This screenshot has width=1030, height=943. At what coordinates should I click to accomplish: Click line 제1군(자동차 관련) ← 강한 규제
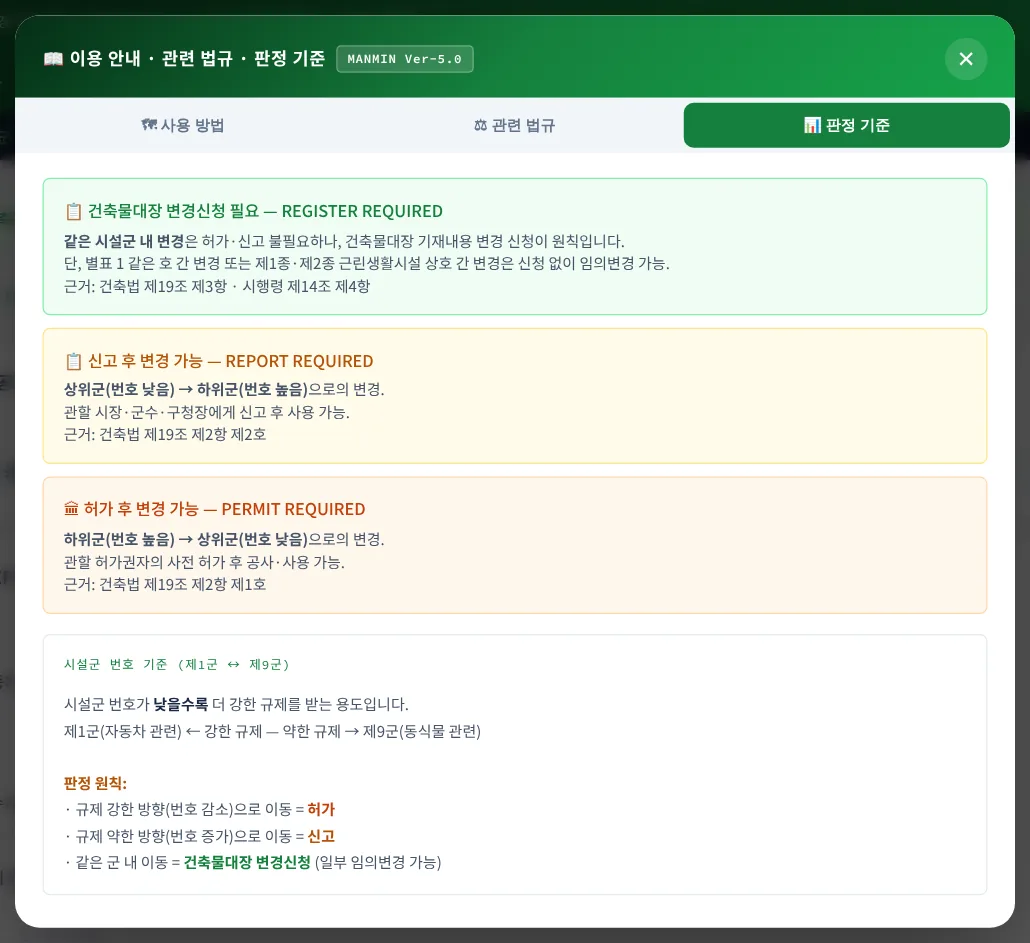coord(272,732)
